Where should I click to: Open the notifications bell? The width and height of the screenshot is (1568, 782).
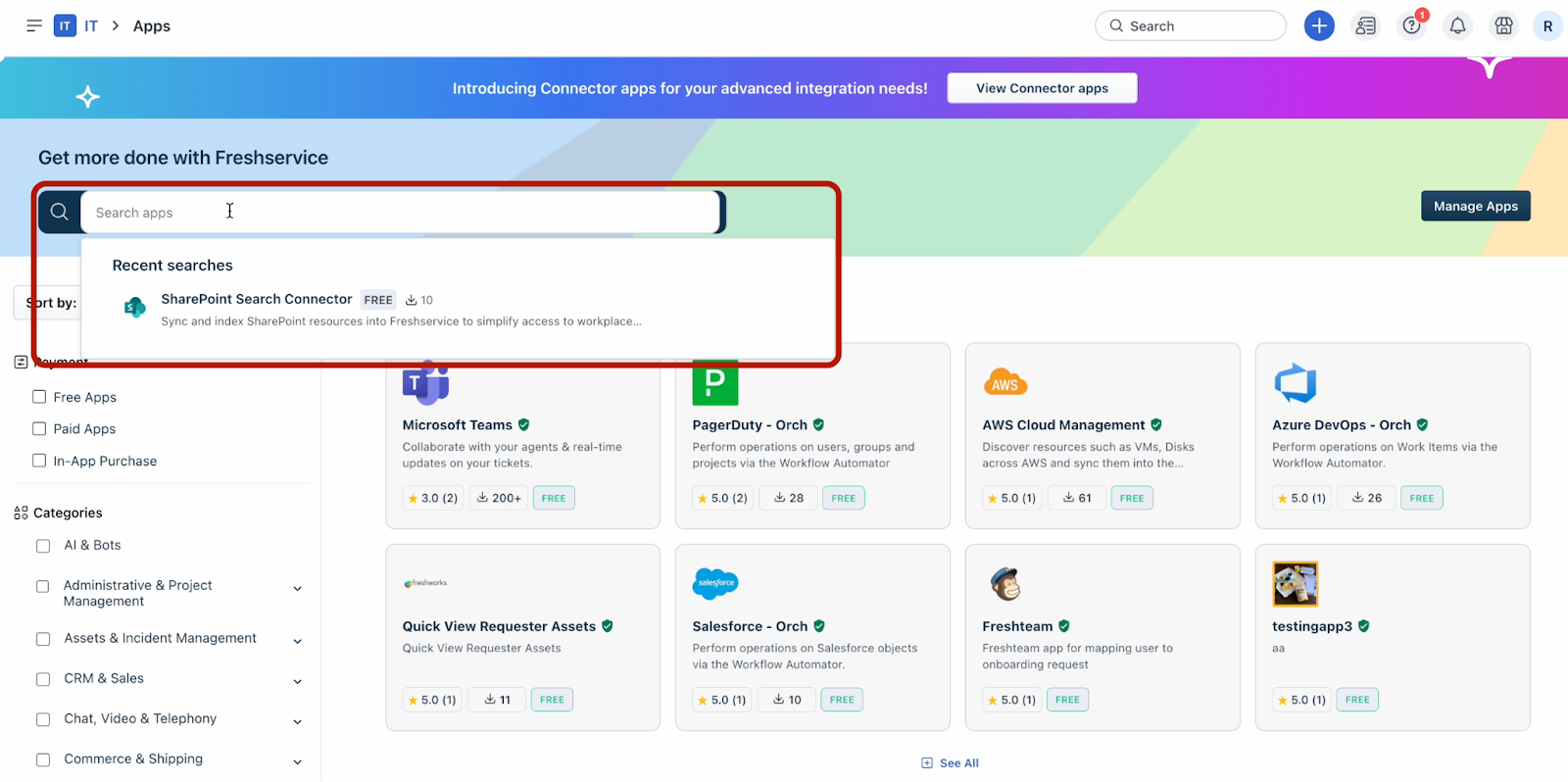[1457, 25]
